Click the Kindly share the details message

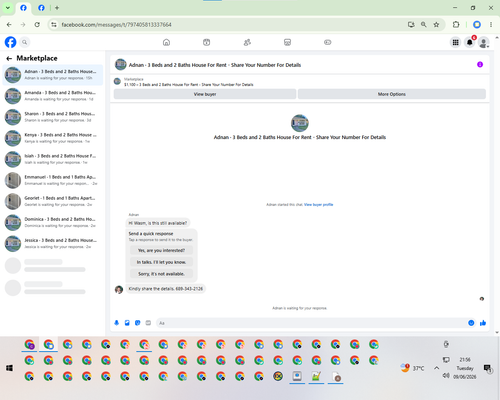pyautogui.click(x=166, y=289)
